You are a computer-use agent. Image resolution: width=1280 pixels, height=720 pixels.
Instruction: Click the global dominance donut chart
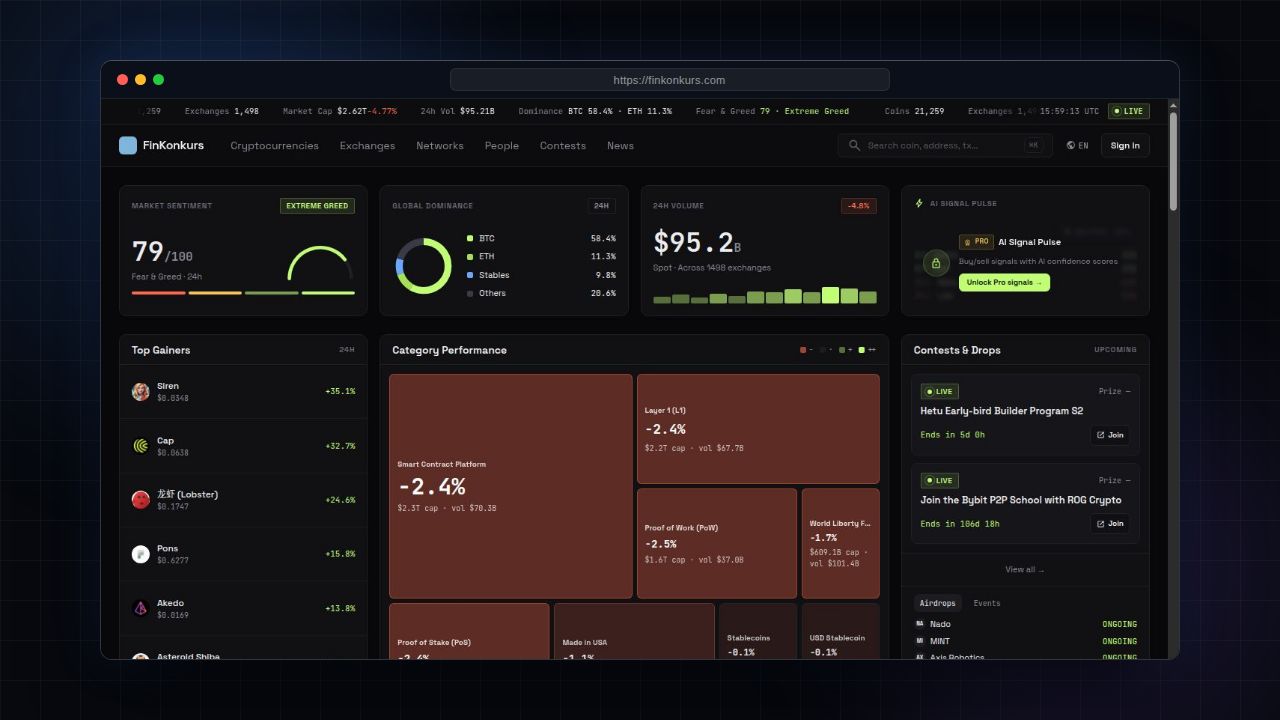point(423,266)
